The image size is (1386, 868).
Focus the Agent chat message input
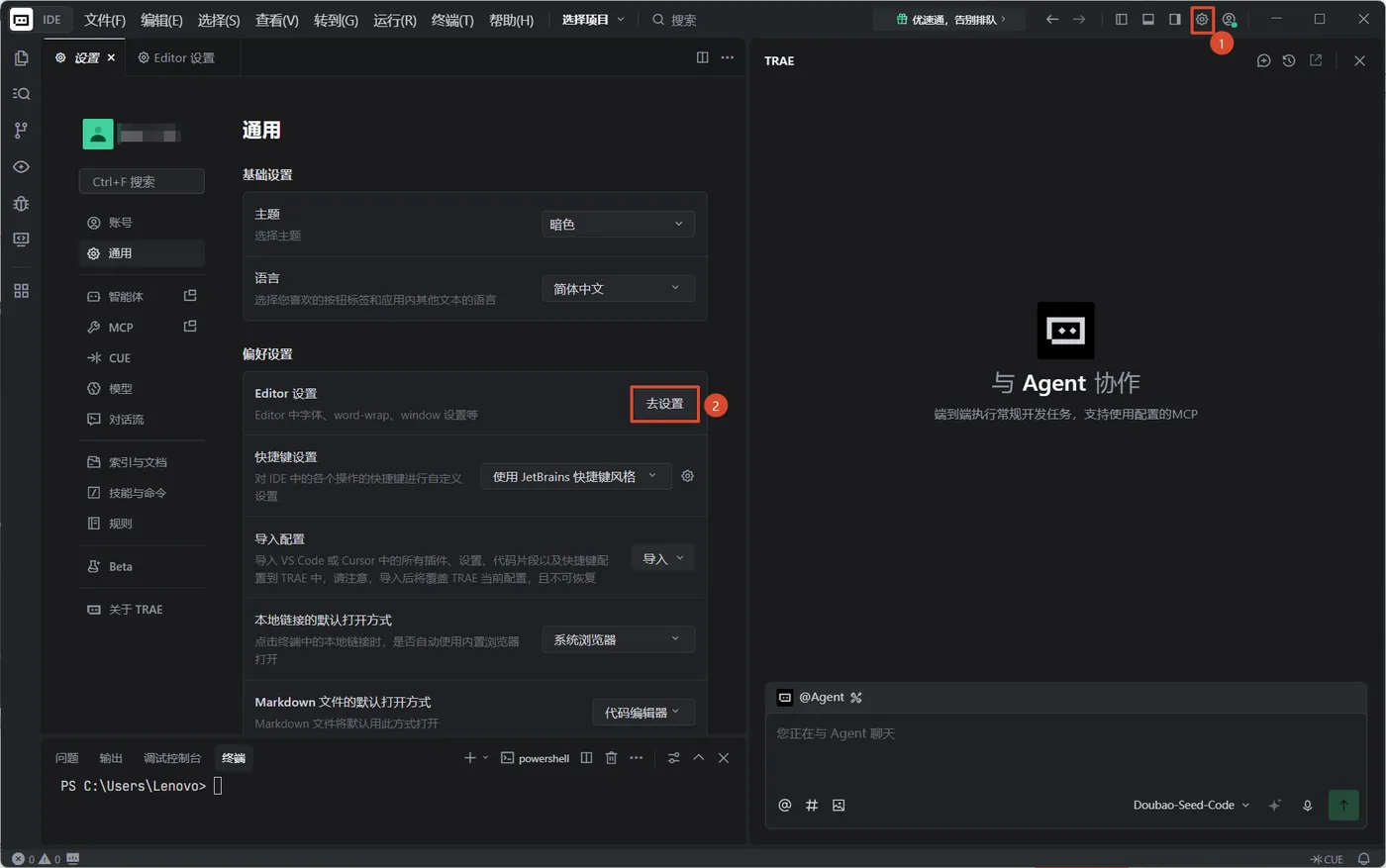coord(1065,750)
